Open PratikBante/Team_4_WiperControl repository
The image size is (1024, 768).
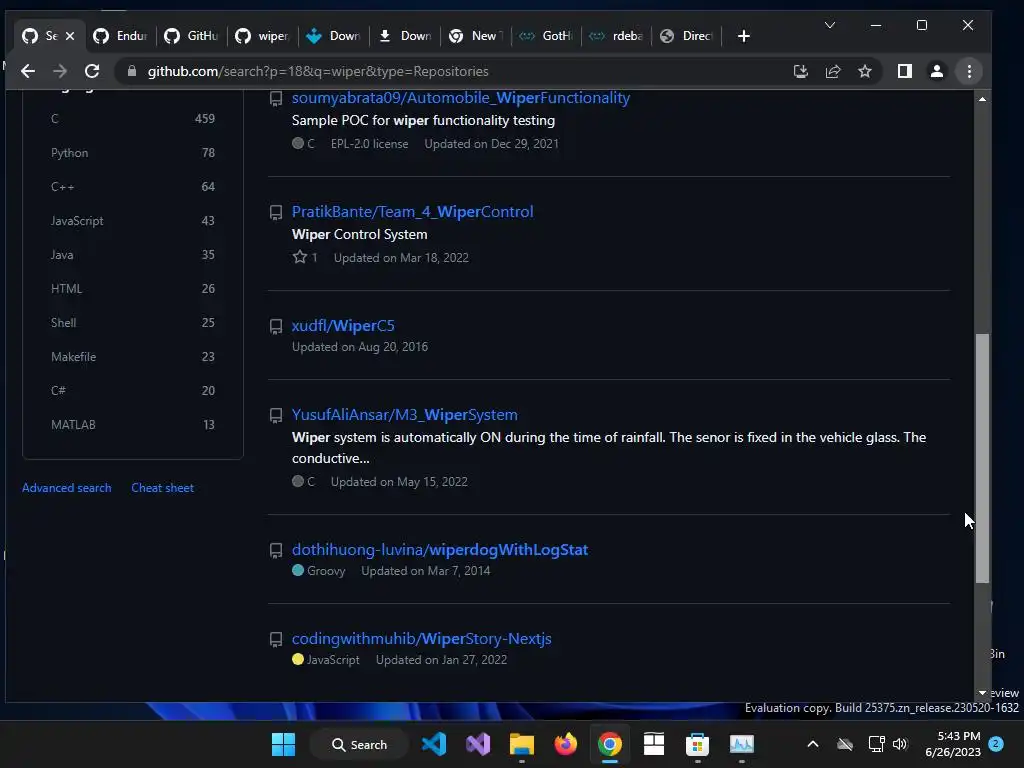(x=412, y=212)
